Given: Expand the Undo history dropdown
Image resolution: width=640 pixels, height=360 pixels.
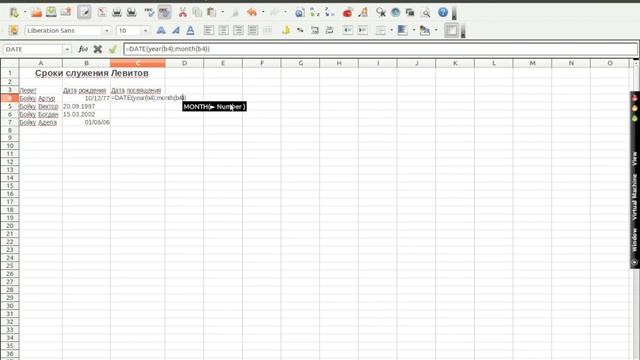Looking at the screenshot, I should point(263,13).
